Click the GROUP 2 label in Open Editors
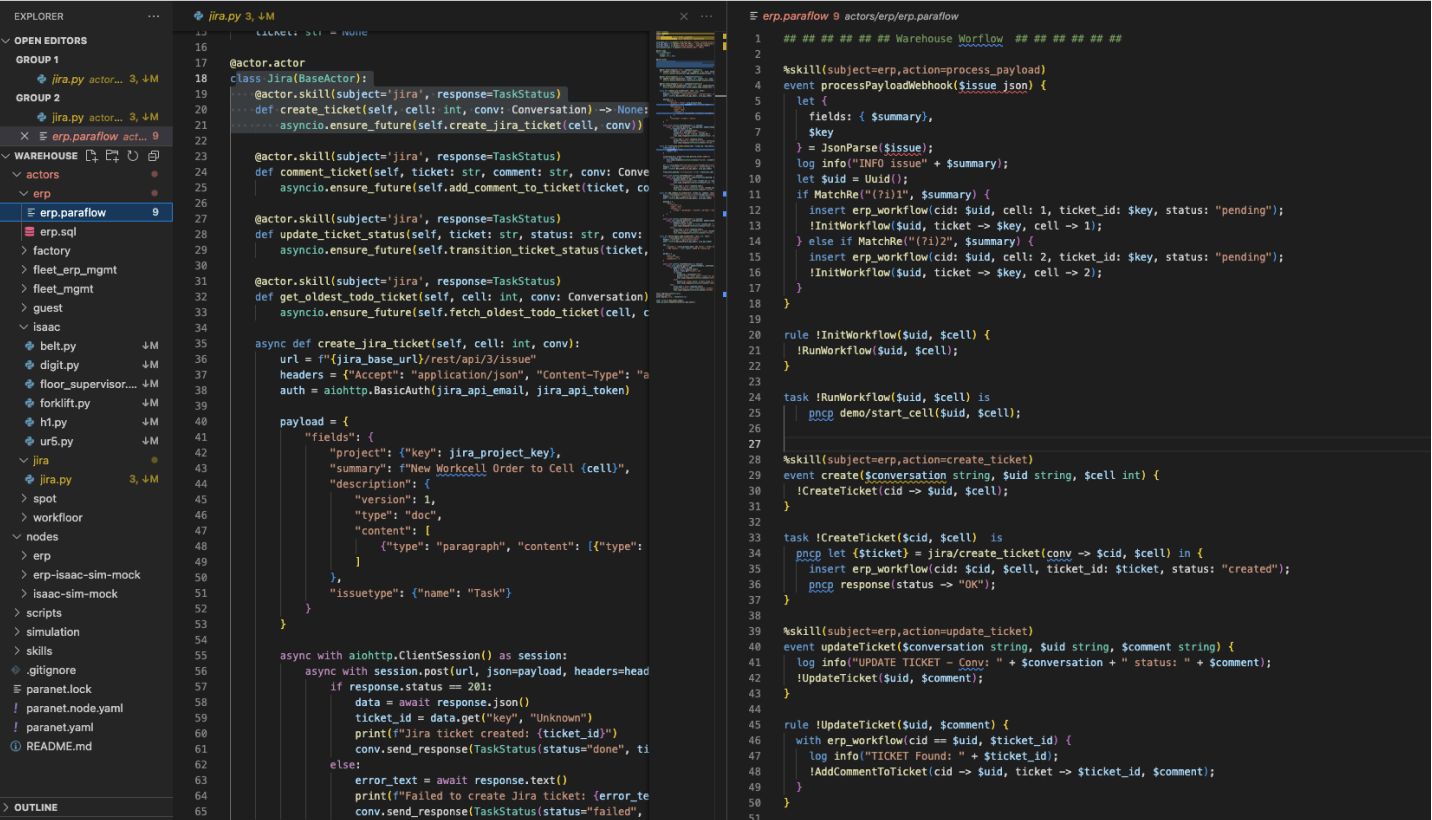The image size is (1432, 820). pos(37,98)
